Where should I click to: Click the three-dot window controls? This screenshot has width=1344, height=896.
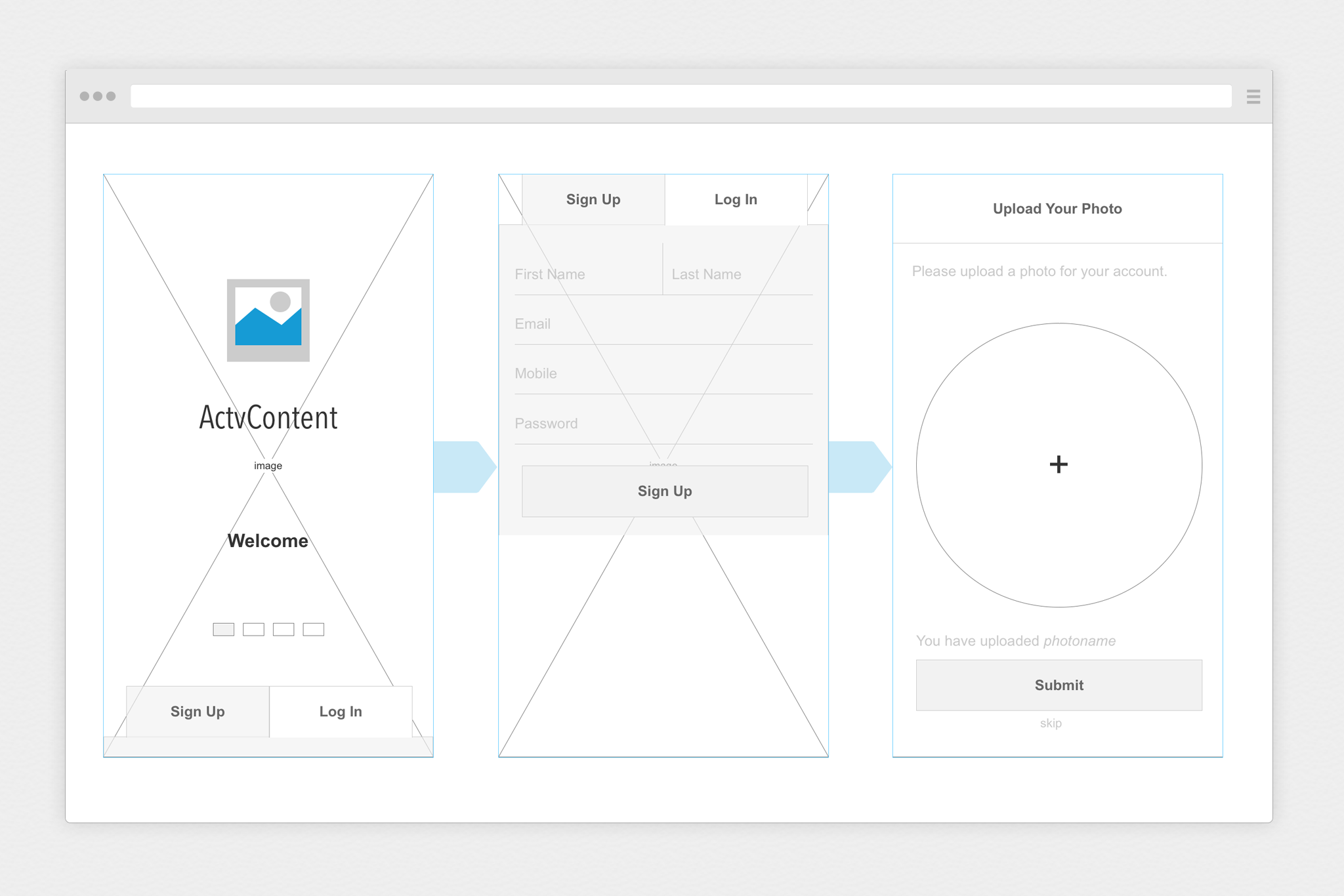tap(98, 96)
